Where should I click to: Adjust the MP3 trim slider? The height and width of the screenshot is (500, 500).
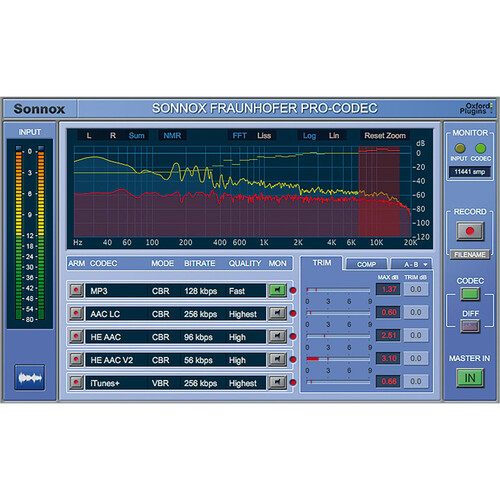[x=338, y=290]
